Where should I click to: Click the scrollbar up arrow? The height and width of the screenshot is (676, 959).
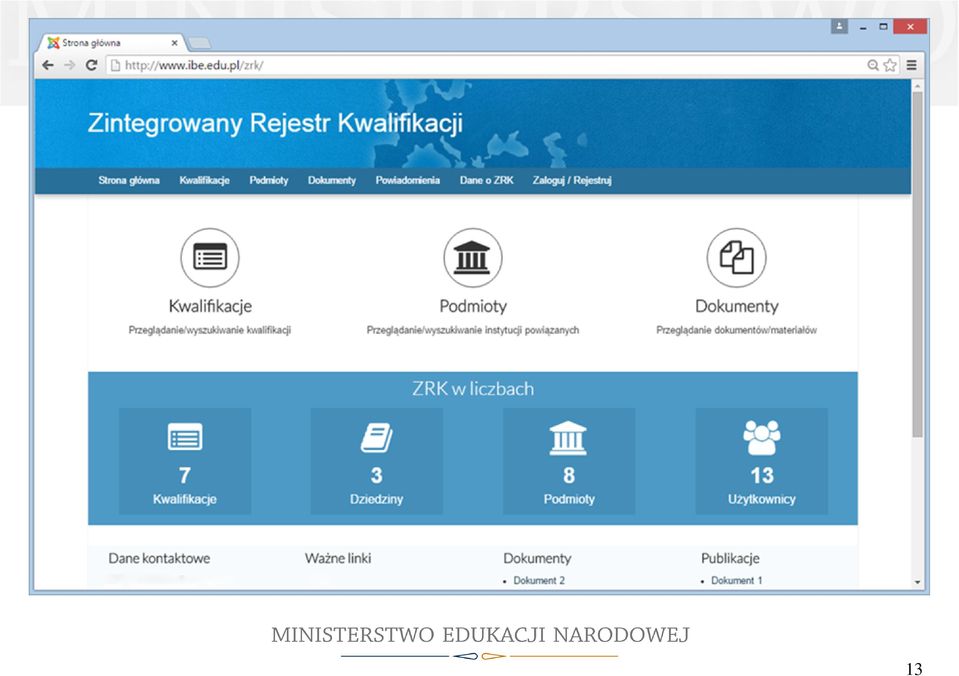pyautogui.click(x=917, y=87)
